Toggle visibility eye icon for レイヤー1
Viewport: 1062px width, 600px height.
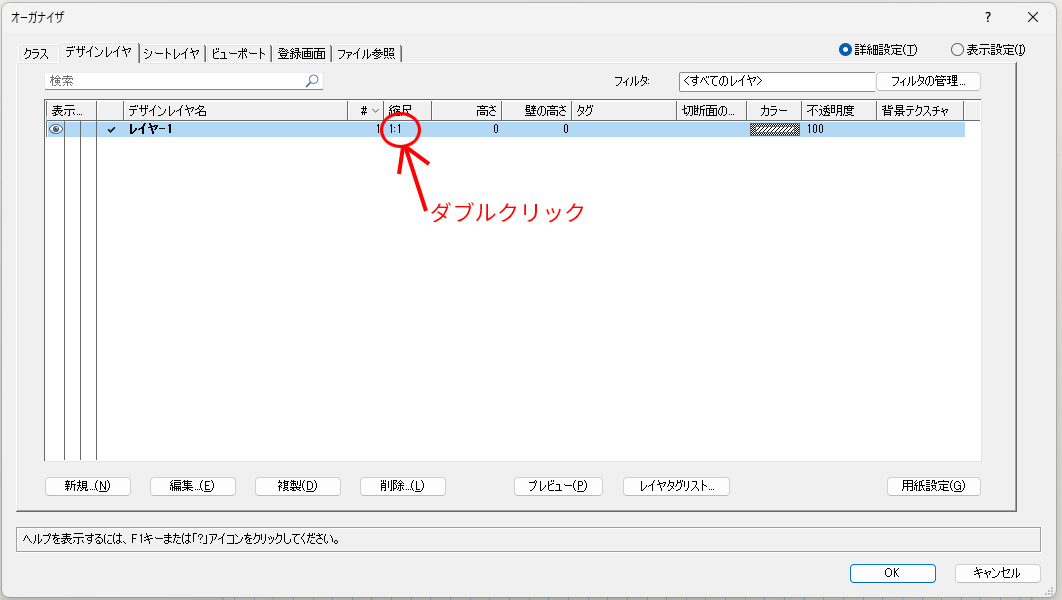[56, 129]
